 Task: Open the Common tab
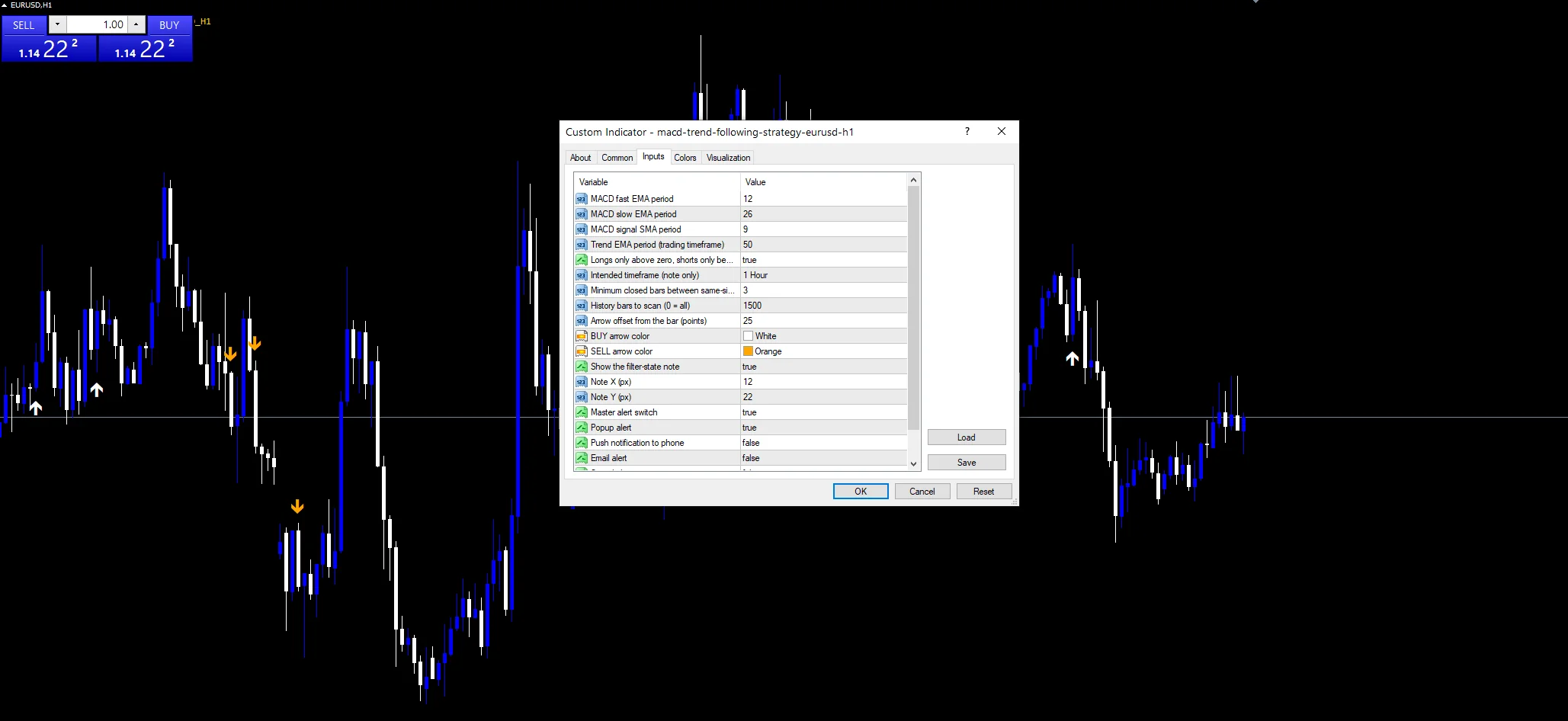point(617,158)
